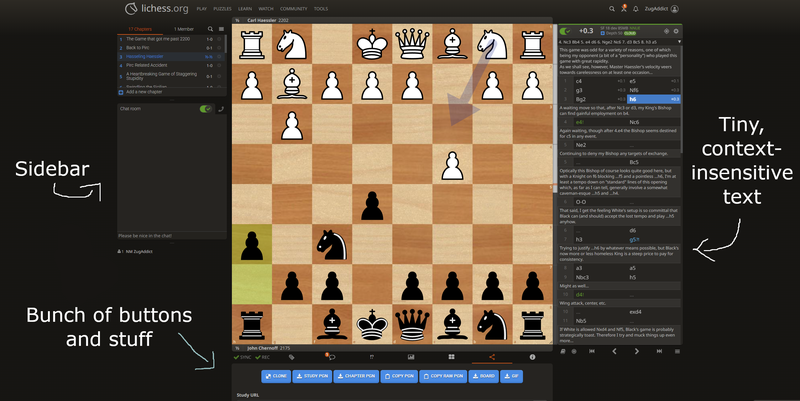Click the COPY RAW PGN button
The height and width of the screenshot is (401, 800).
click(443, 376)
